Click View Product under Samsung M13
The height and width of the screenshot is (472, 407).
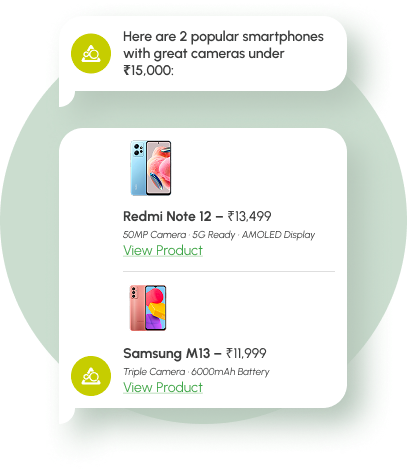coord(163,388)
